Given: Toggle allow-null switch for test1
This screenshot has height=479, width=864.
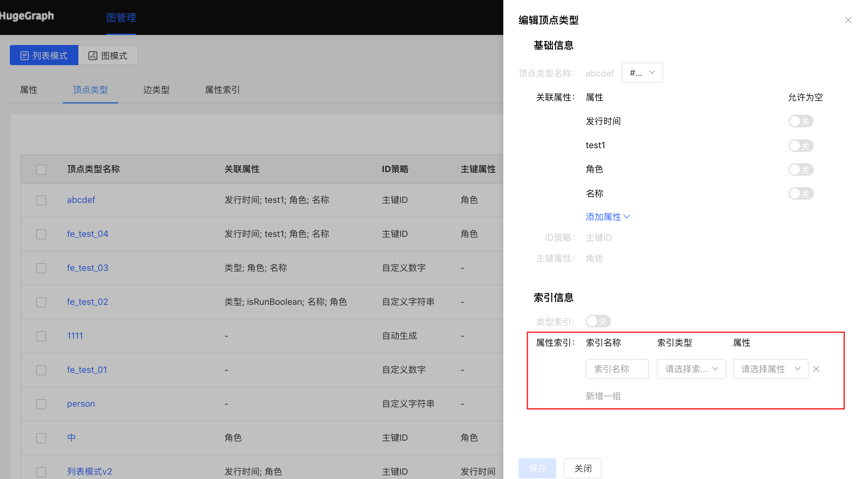Looking at the screenshot, I should tap(800, 145).
